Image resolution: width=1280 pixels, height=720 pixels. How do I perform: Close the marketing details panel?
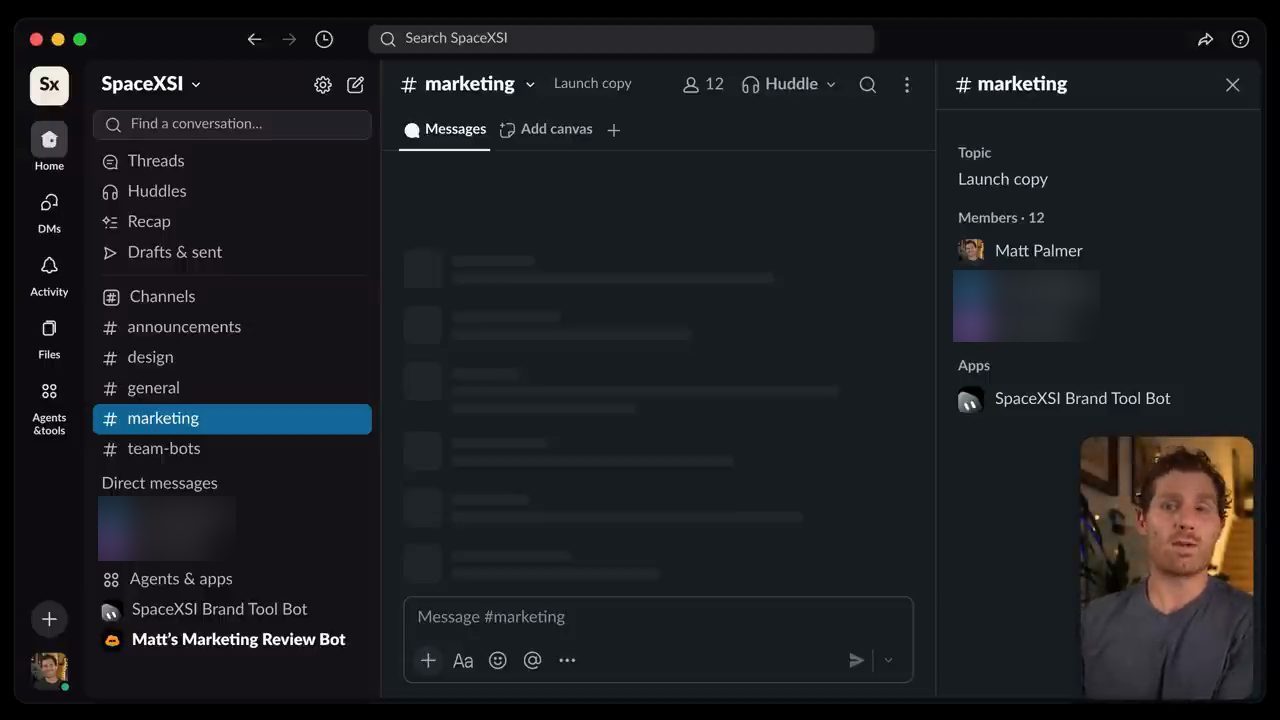tap(1232, 85)
